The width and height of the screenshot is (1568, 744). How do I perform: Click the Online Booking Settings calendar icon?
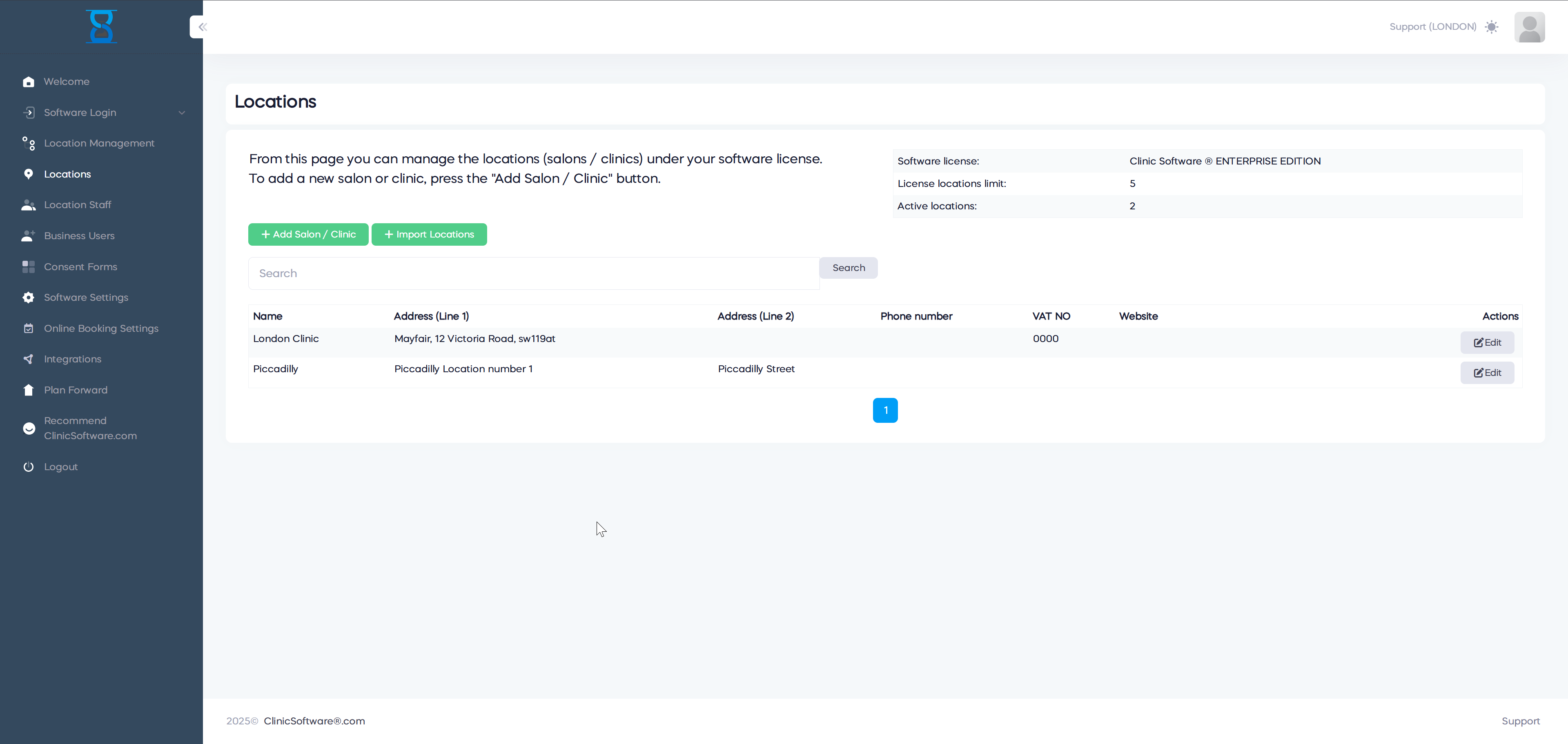tap(29, 329)
